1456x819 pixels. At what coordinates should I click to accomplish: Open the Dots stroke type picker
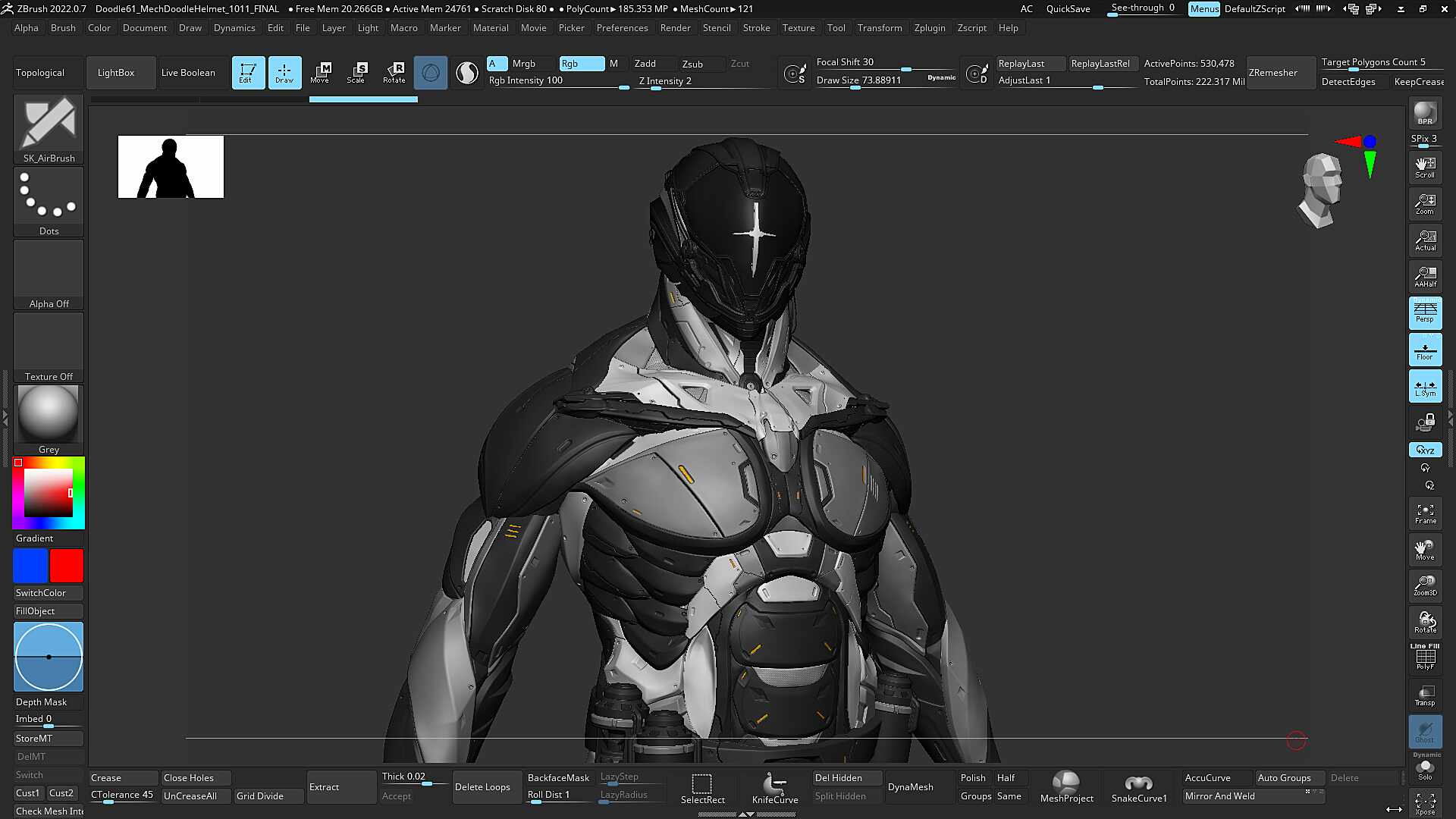tap(49, 202)
